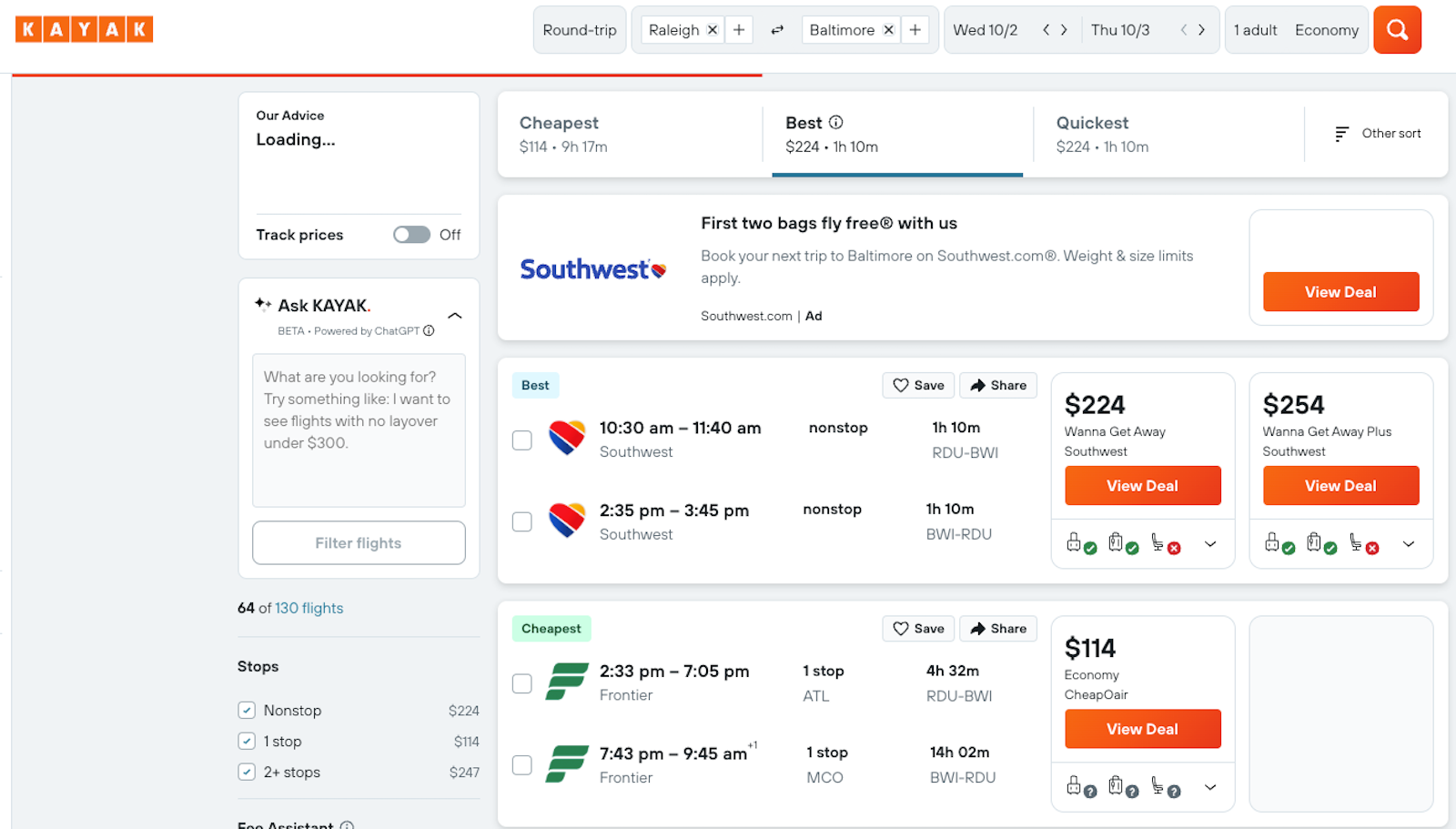Click the orange search magnifier button

pyautogui.click(x=1397, y=30)
